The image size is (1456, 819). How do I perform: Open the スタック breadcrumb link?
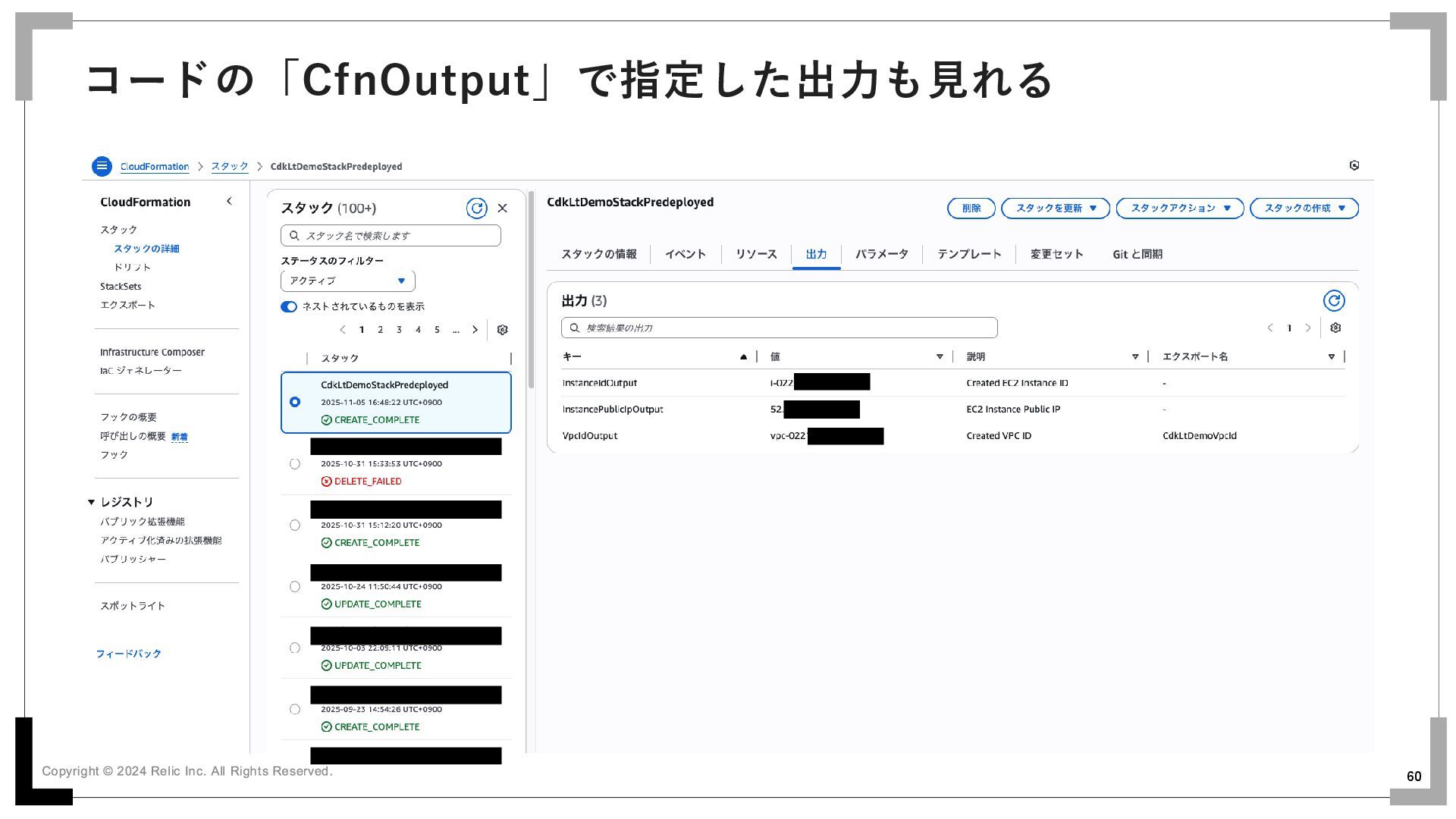pyautogui.click(x=230, y=166)
